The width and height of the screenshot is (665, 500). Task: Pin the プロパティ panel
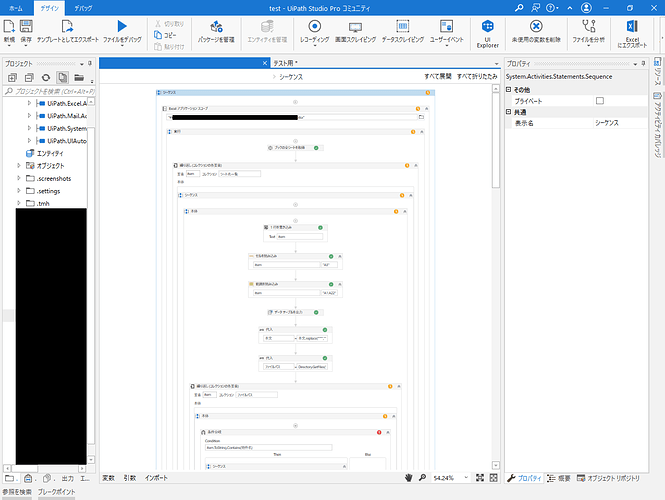(x=643, y=63)
